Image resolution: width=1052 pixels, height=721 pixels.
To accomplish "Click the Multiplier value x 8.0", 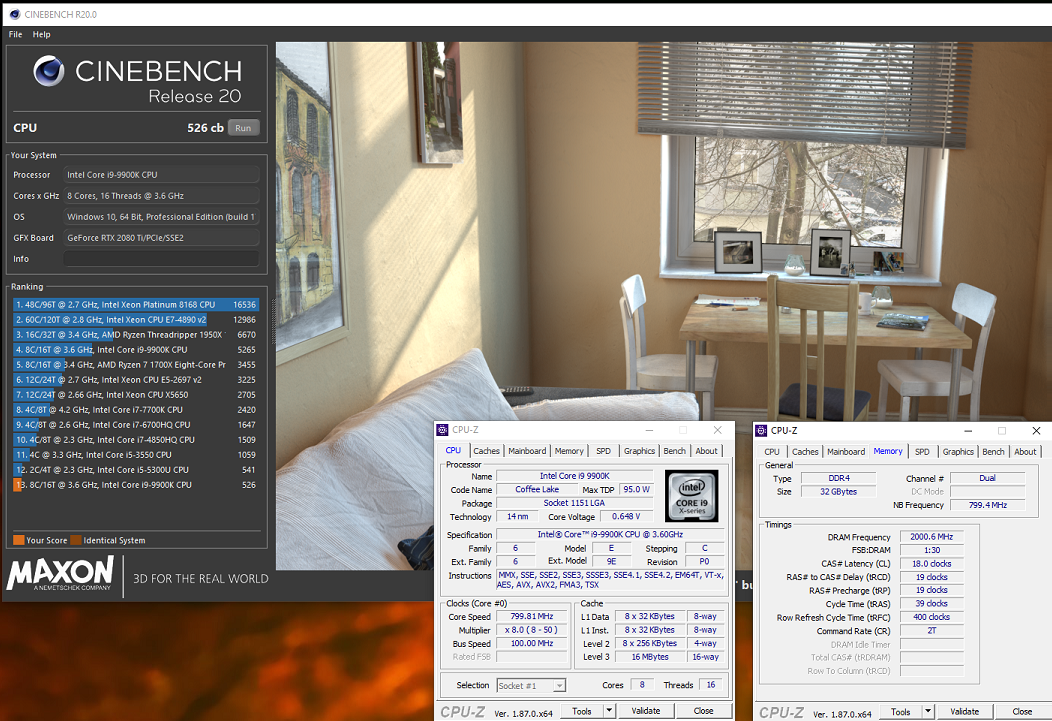I will [532, 630].
